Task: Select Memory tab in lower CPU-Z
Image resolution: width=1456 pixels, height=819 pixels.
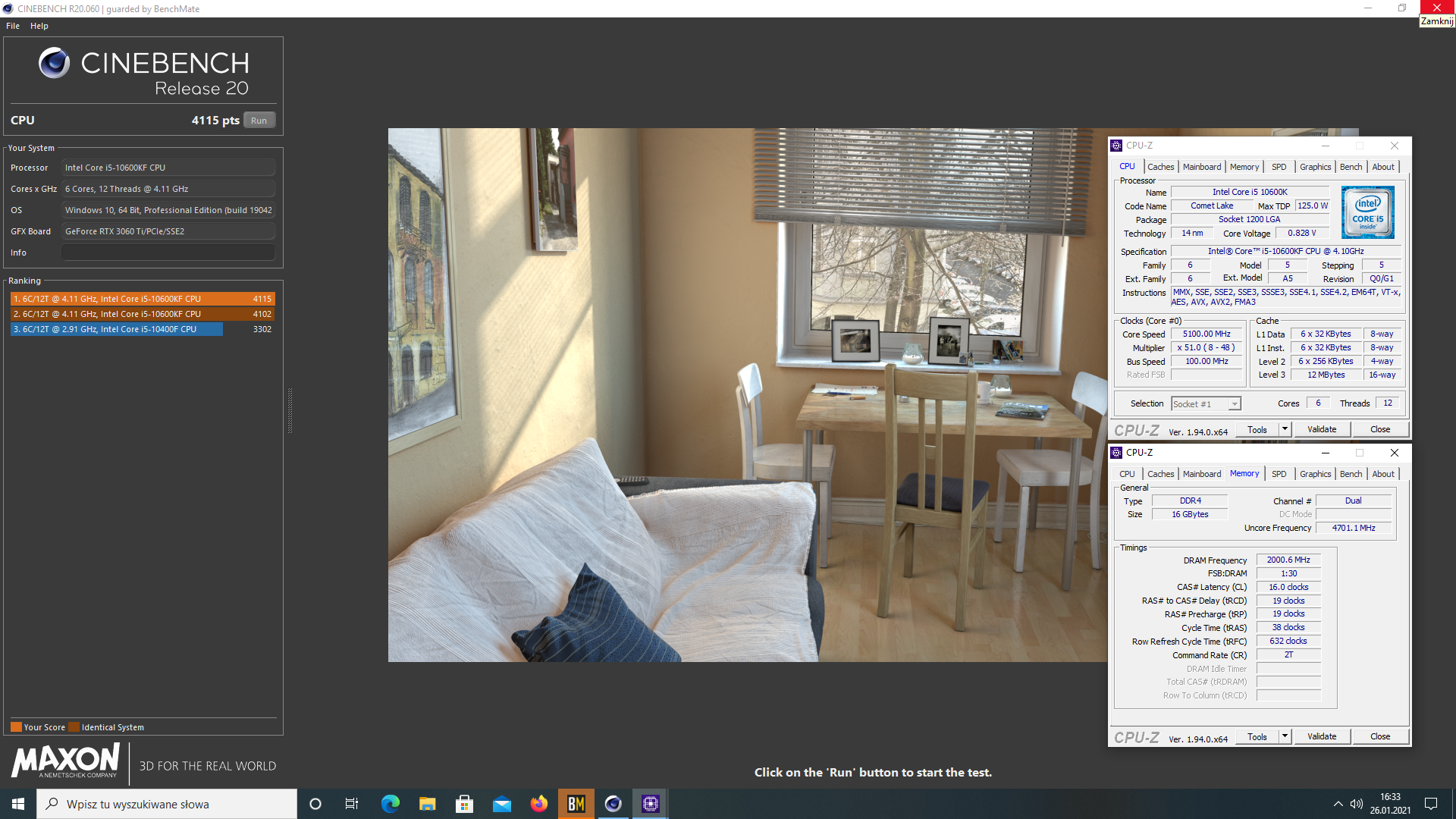Action: (1244, 473)
